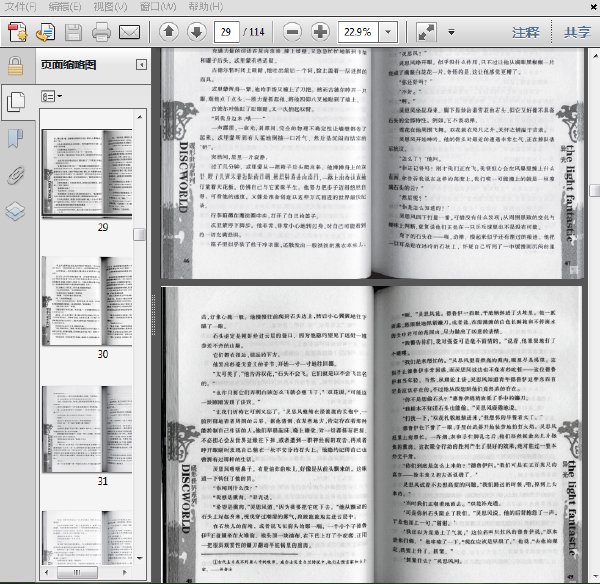Click thumbnail panel scroll right arrow
Image resolution: width=600 pixels, height=584 pixels.
[x=125, y=573]
